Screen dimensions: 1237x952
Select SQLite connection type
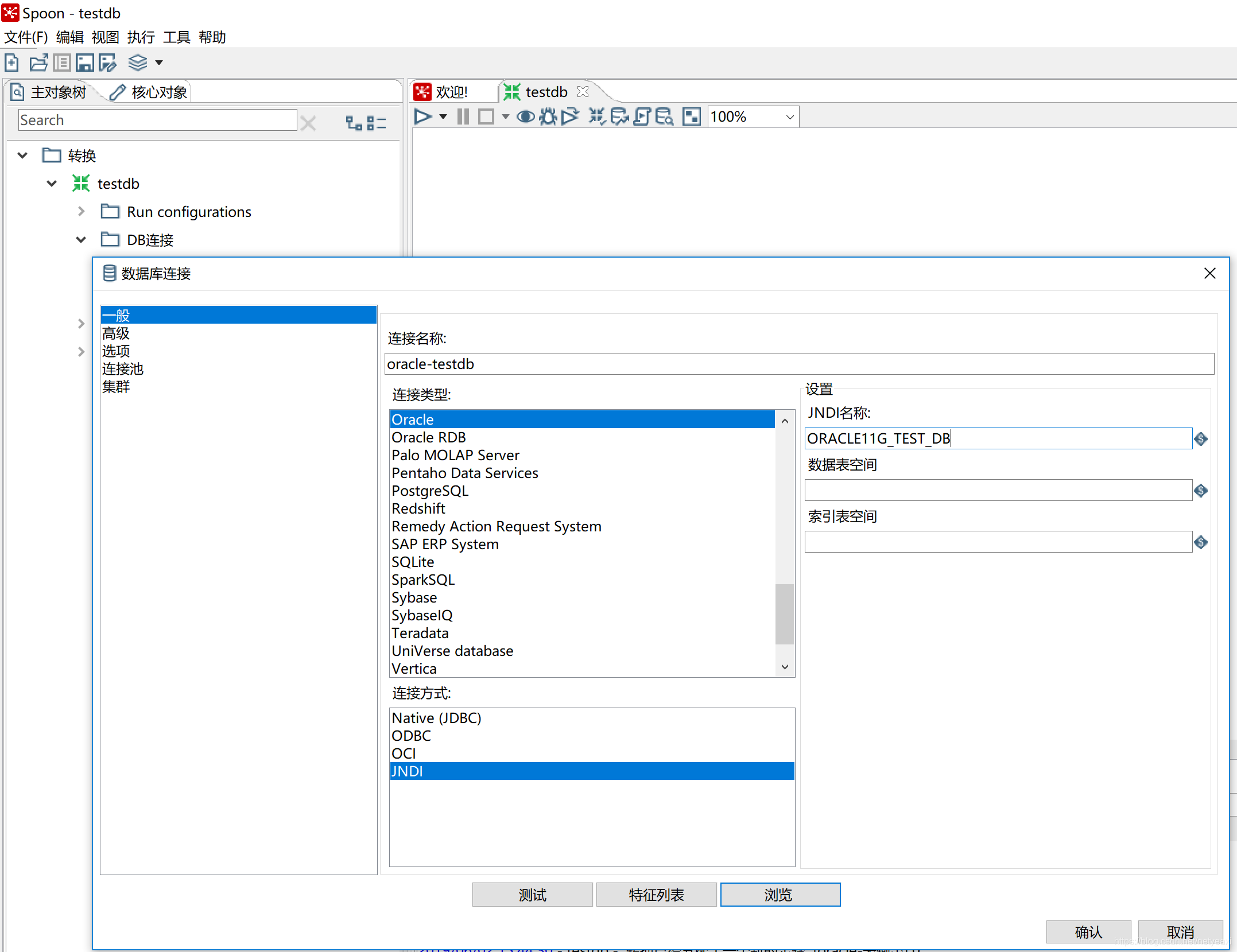(582, 562)
